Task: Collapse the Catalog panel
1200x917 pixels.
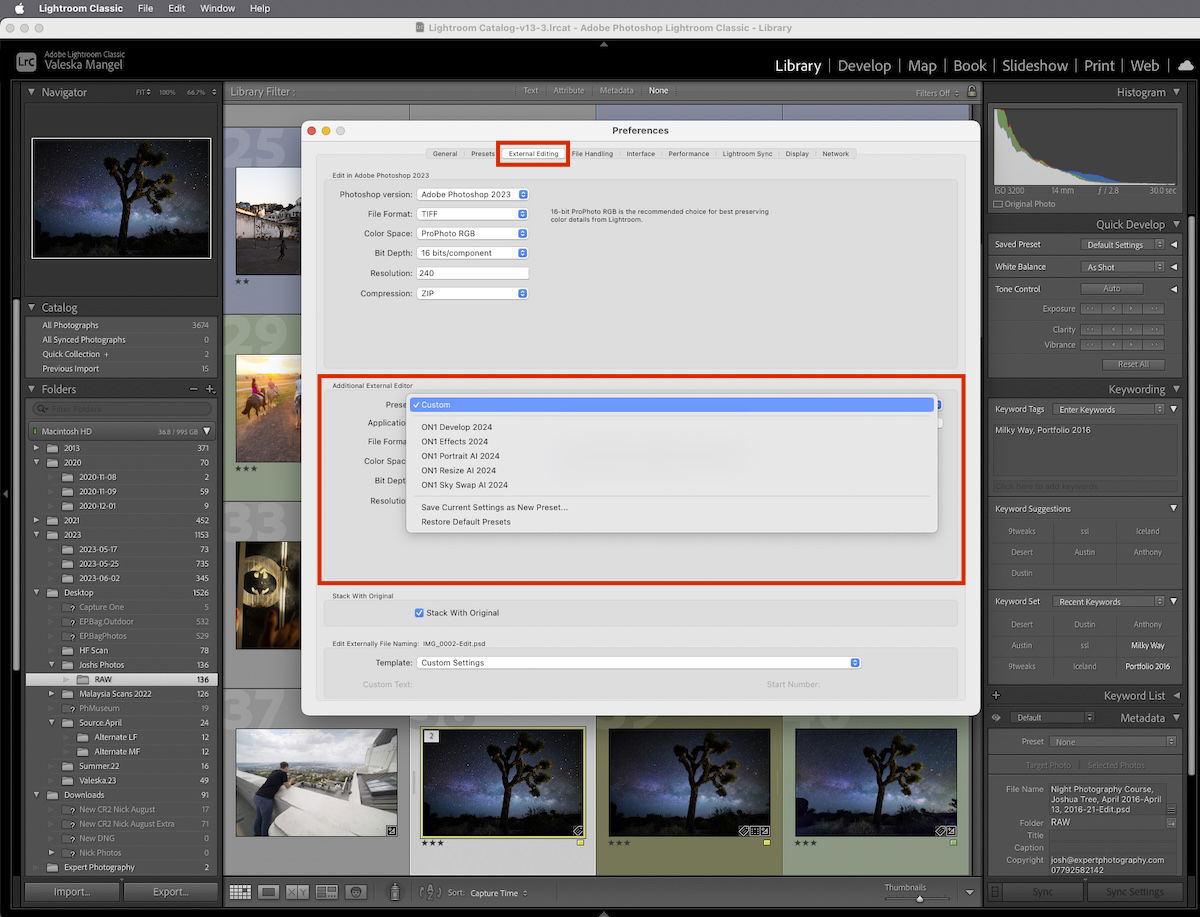Action: pyautogui.click(x=33, y=307)
